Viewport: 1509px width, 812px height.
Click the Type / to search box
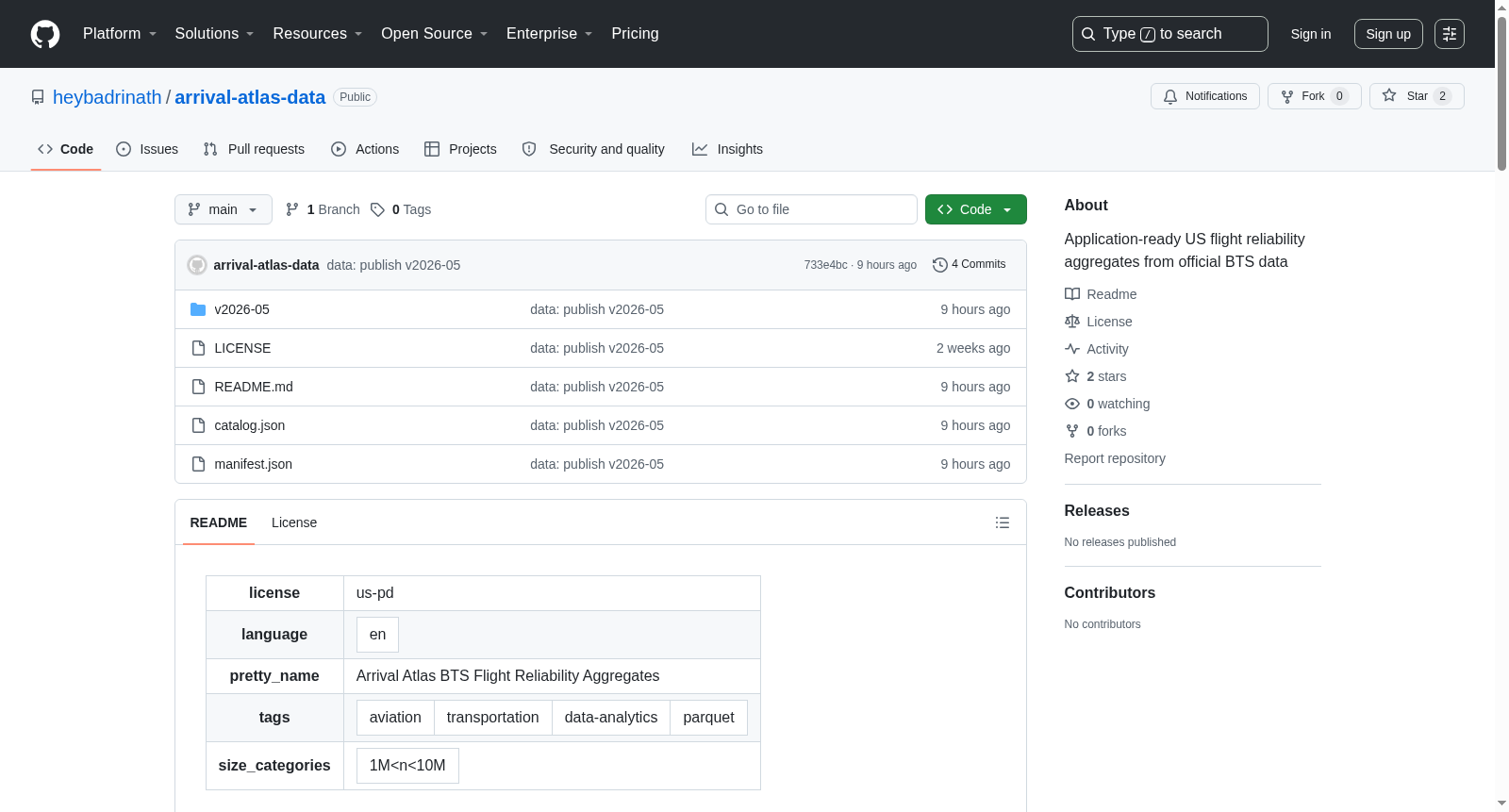click(x=1170, y=34)
